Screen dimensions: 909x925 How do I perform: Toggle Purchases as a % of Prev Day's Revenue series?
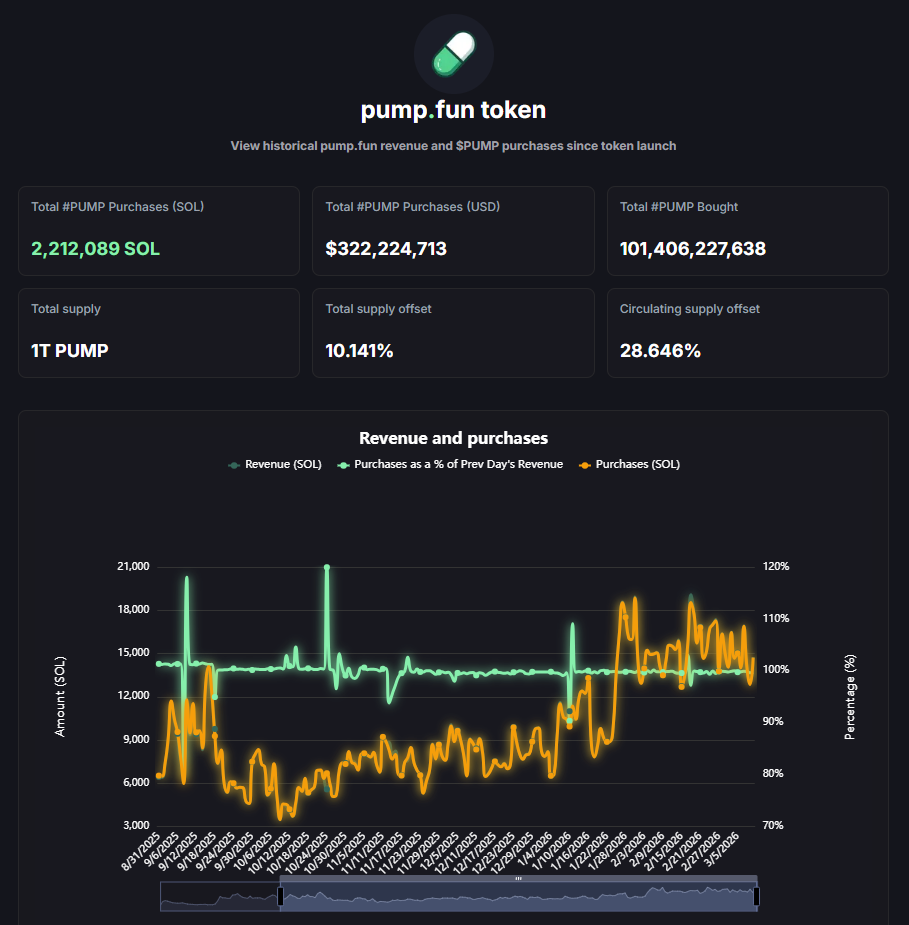450,464
